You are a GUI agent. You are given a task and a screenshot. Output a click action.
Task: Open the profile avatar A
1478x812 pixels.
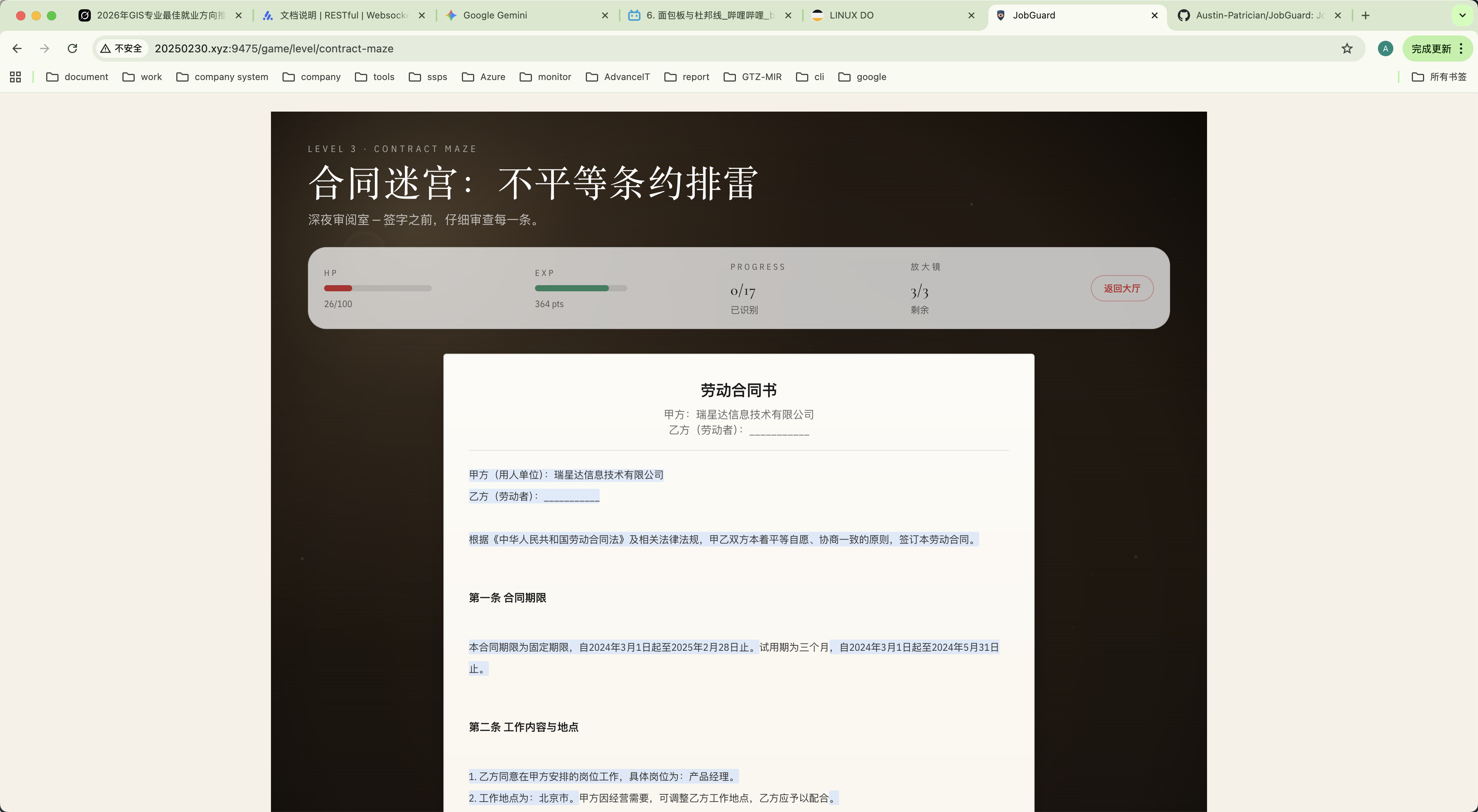(x=1385, y=49)
